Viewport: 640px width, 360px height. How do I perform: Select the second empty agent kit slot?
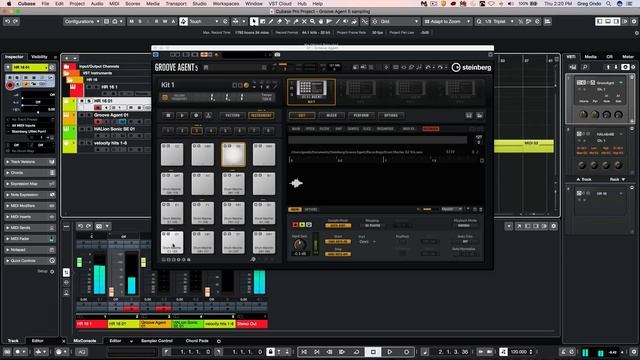click(360, 91)
